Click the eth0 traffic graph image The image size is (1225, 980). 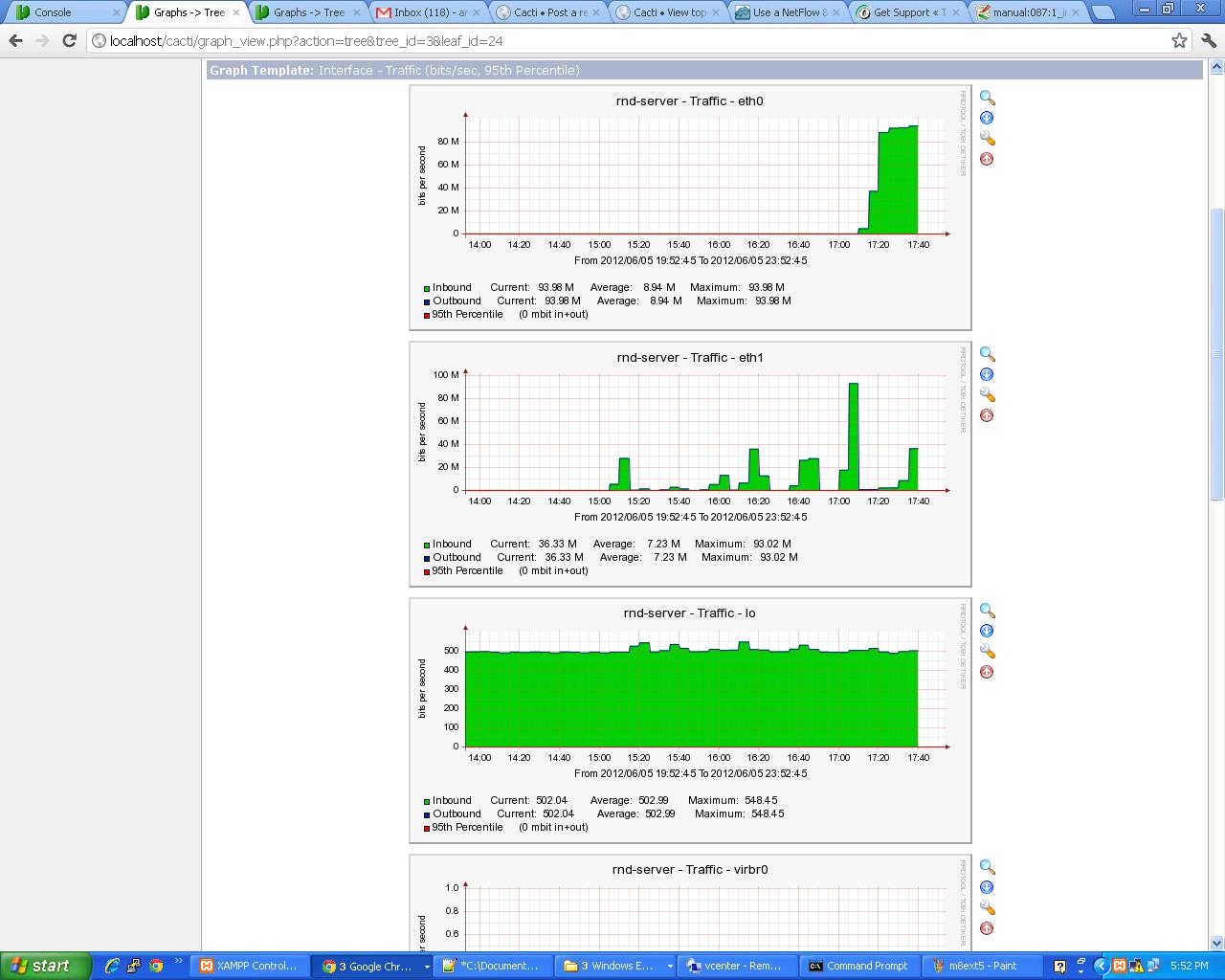[x=690, y=208]
